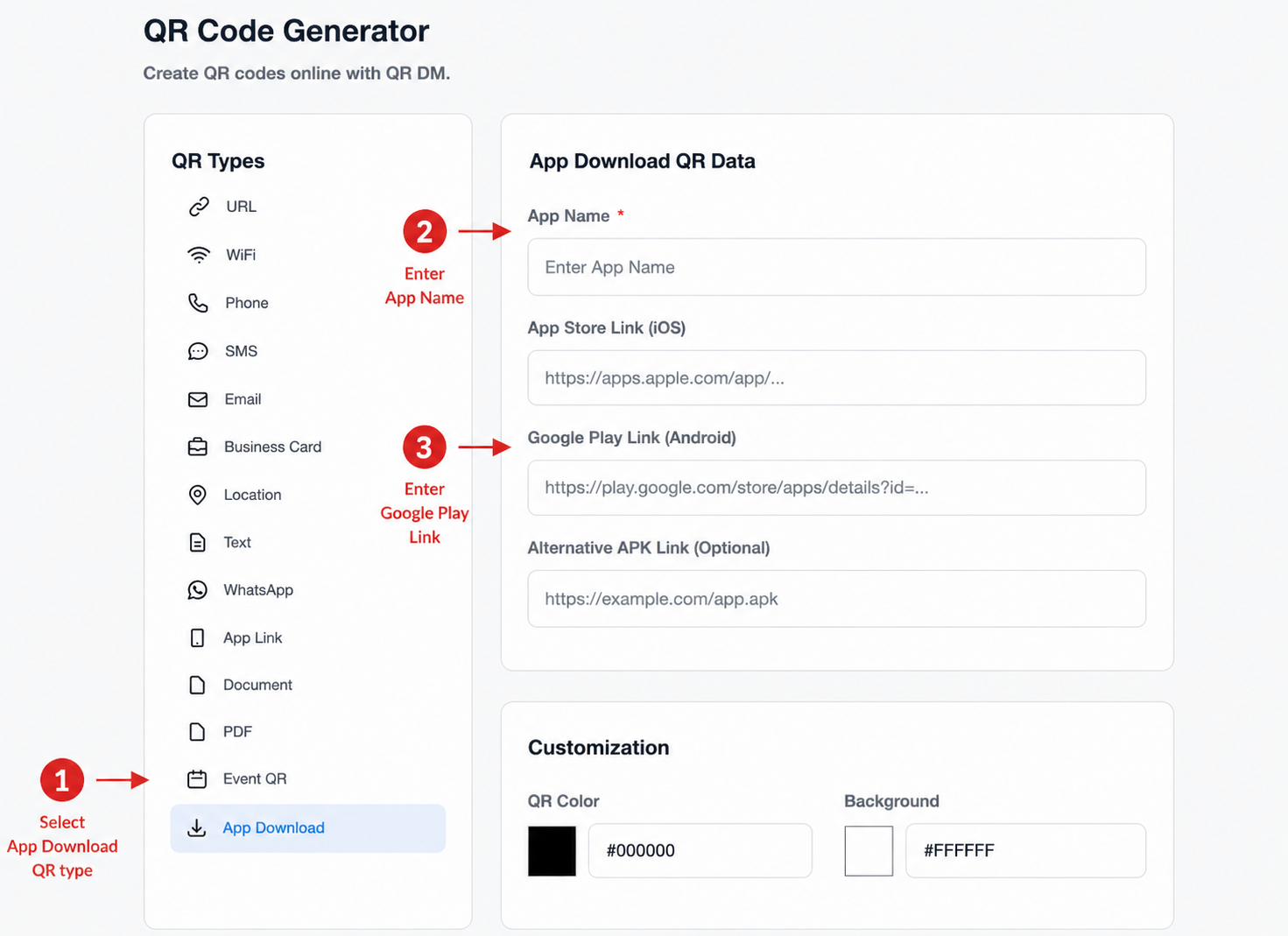Switch to the PDF QR type
1288x936 pixels.
308,732
